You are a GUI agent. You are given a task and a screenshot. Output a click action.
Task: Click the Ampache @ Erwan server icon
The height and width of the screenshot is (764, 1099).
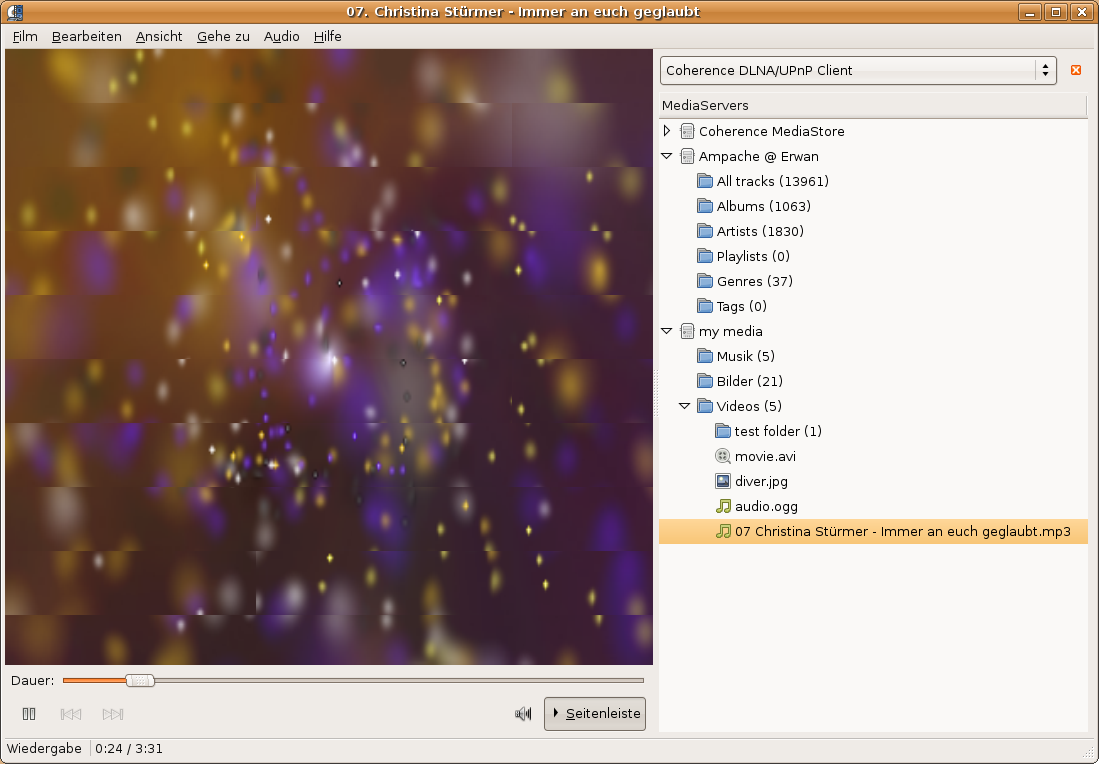688,156
